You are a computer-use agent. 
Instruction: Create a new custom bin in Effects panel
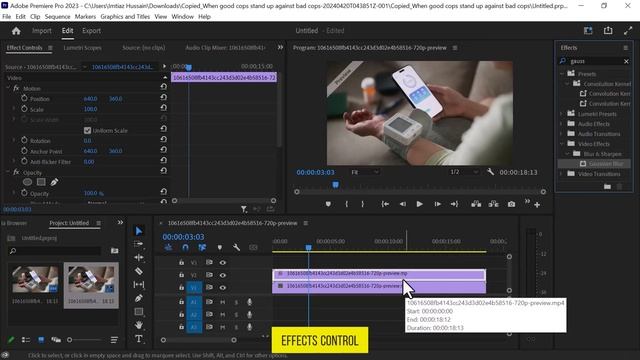point(607,187)
